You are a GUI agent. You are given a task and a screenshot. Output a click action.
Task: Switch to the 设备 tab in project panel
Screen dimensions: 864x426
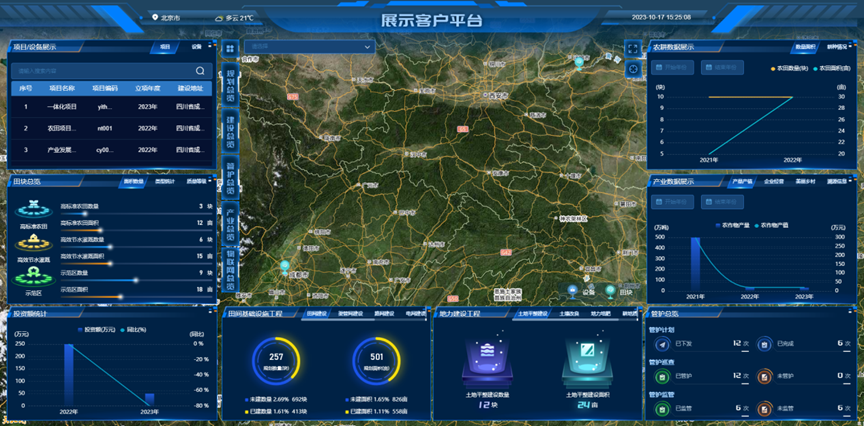[x=196, y=47]
